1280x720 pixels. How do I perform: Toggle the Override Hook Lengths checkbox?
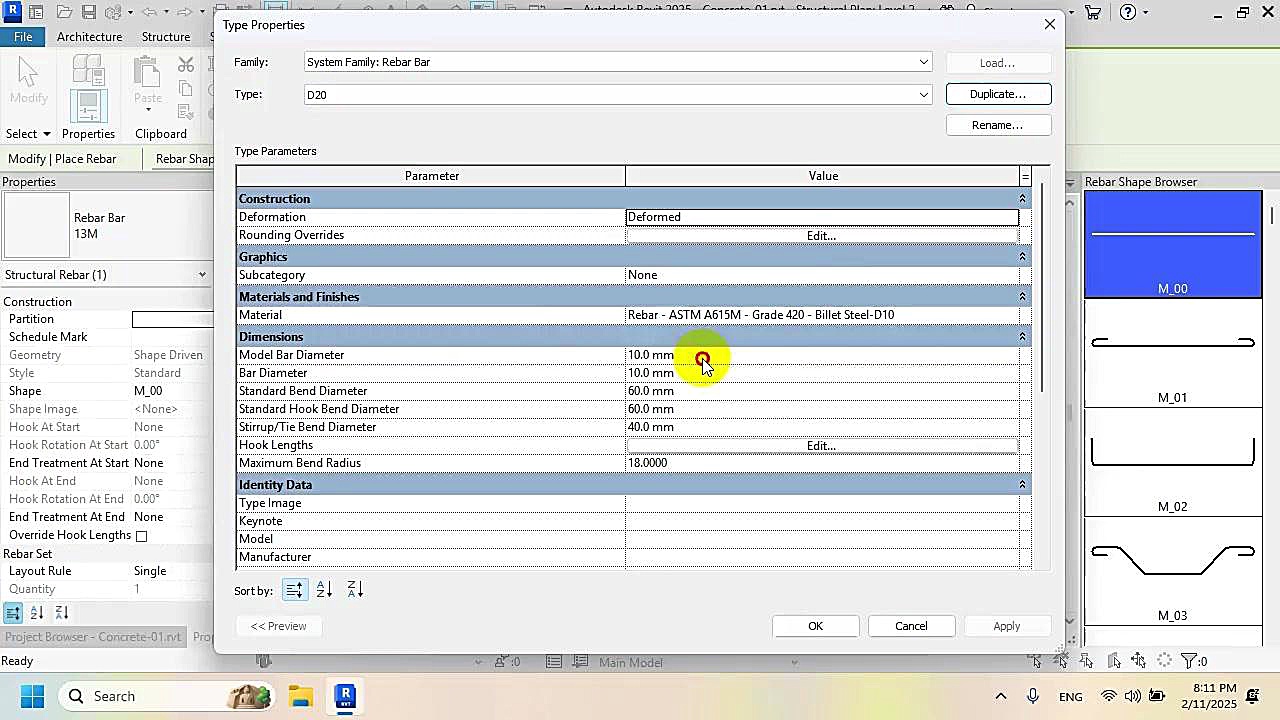click(141, 536)
